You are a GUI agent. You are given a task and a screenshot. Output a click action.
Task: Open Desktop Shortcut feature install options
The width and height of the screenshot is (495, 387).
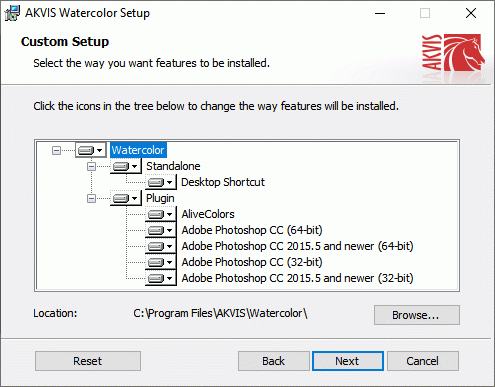click(x=161, y=182)
